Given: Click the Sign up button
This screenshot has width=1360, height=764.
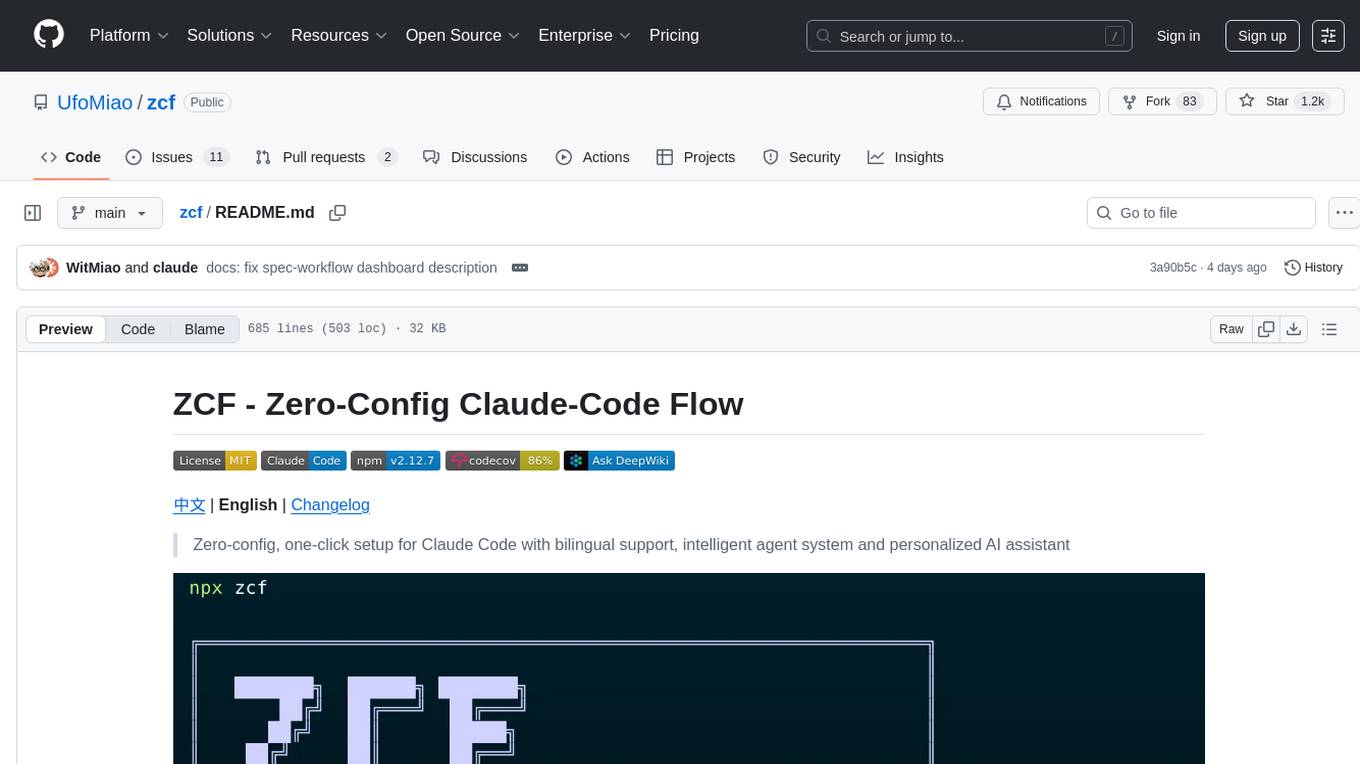Looking at the screenshot, I should click(x=1262, y=36).
